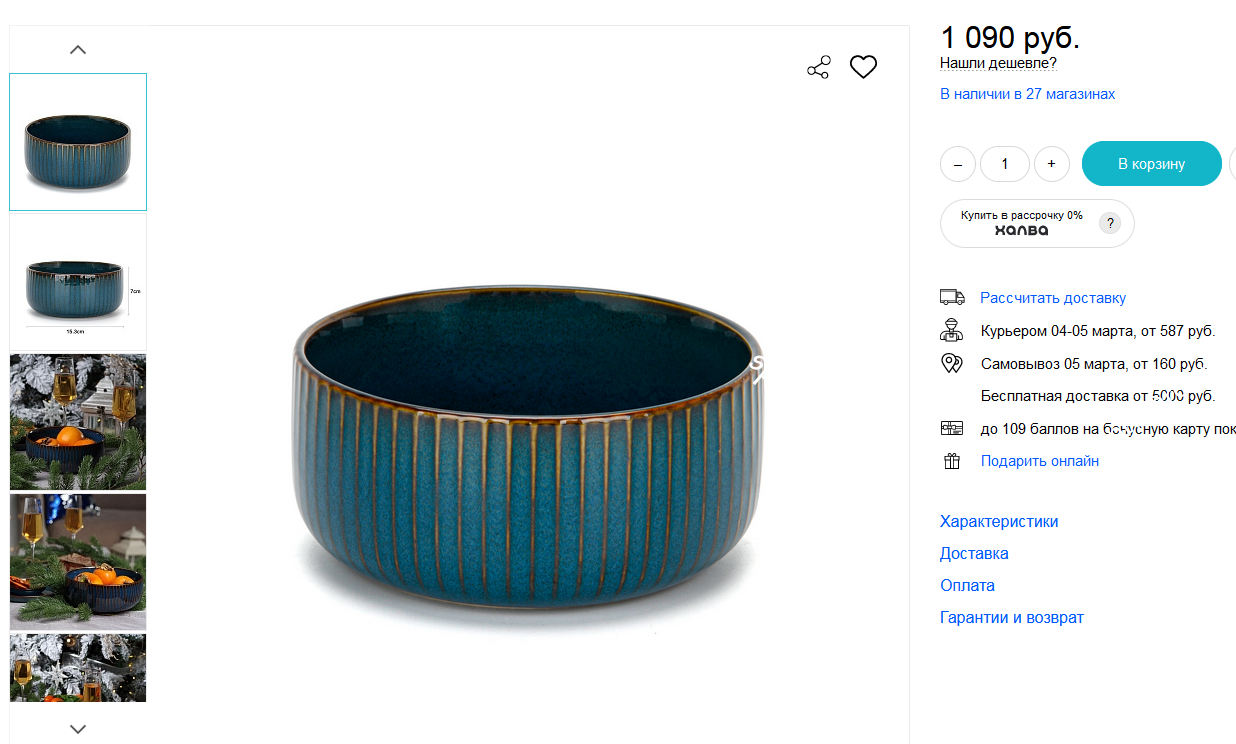1236x744 pixels.
Task: Show more thumbnails with the down chevron
Action: coord(78,728)
